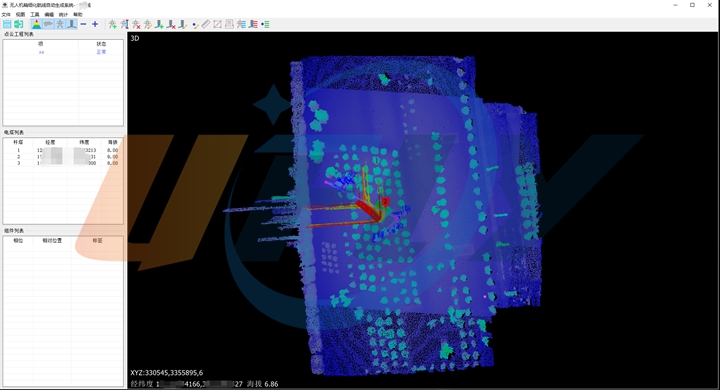
Task: Open the 文件 menu
Action: (6, 15)
